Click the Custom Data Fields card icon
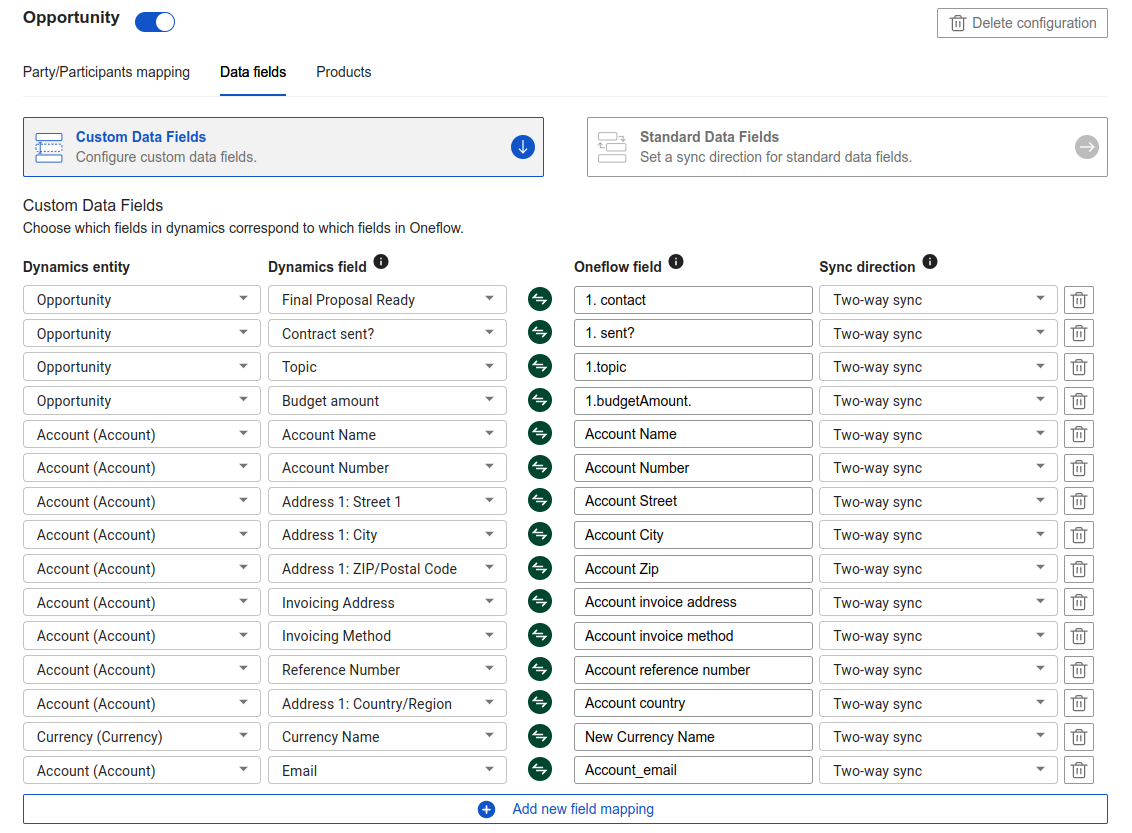 click(49, 147)
